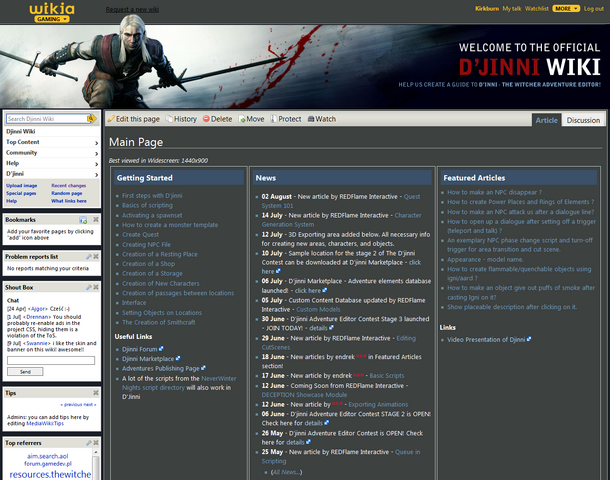Image resolution: width=610 pixels, height=480 pixels.
Task: Go to a Random page
Action: point(67,193)
